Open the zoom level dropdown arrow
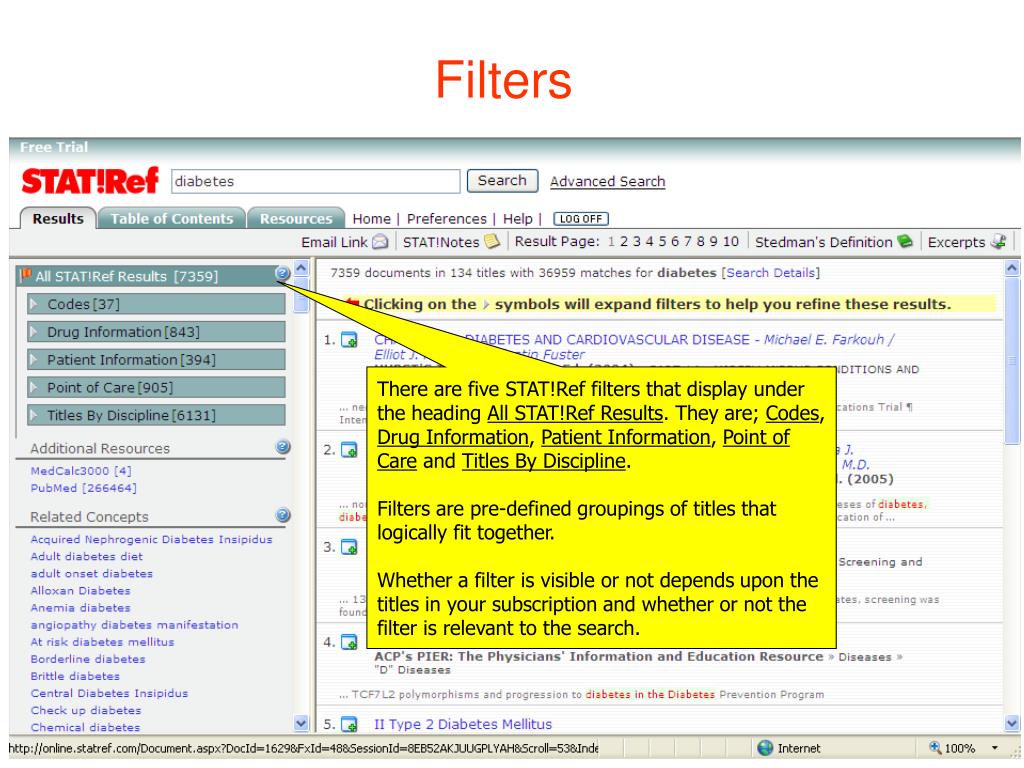 [995, 748]
